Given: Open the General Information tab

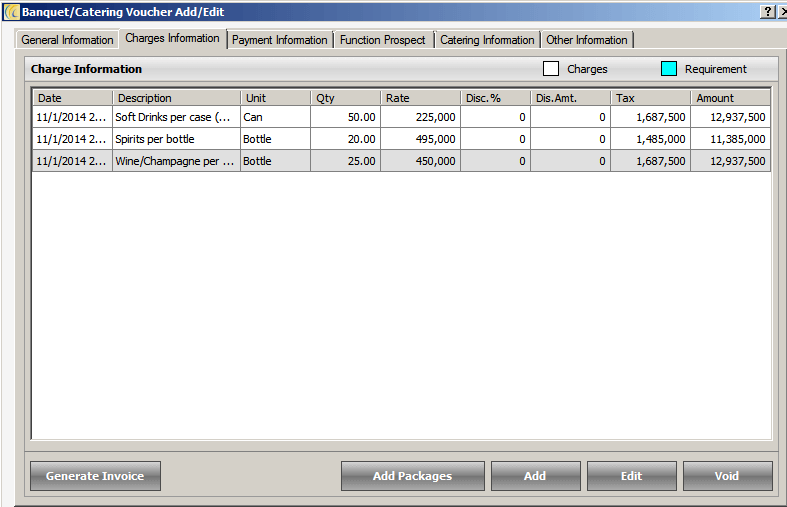Looking at the screenshot, I should [67, 40].
